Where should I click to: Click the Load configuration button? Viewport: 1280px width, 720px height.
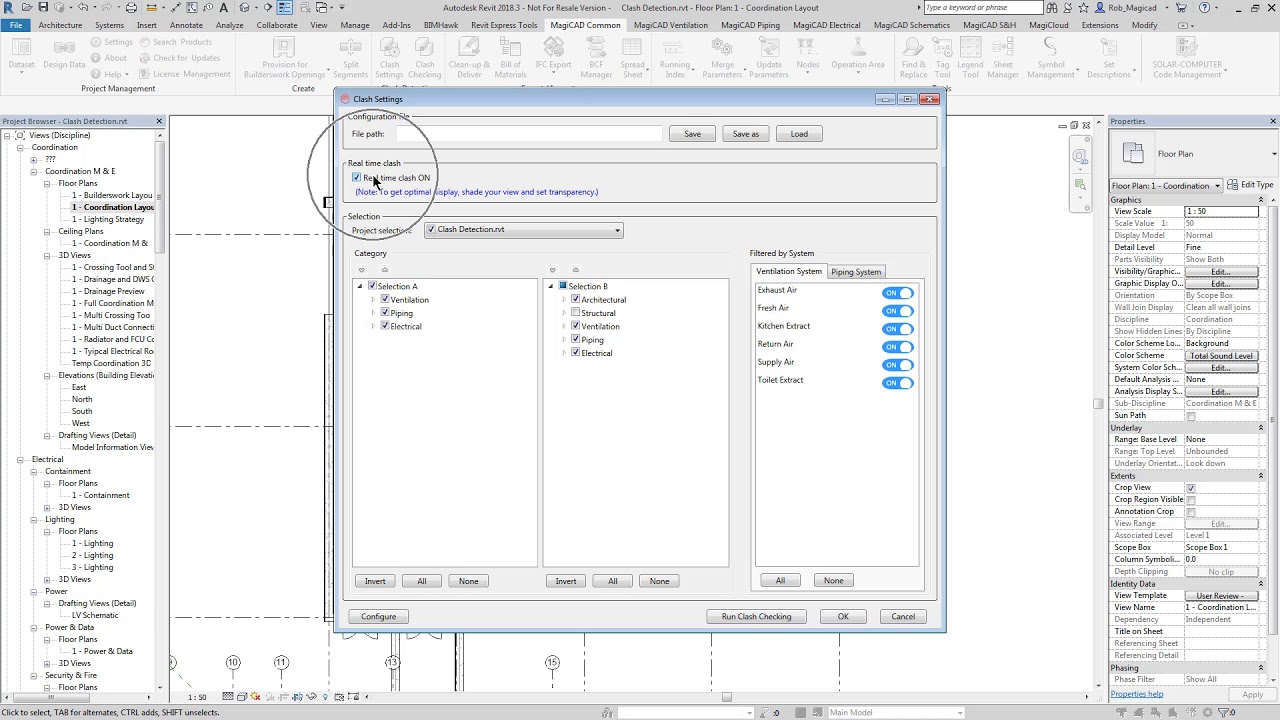tap(799, 134)
